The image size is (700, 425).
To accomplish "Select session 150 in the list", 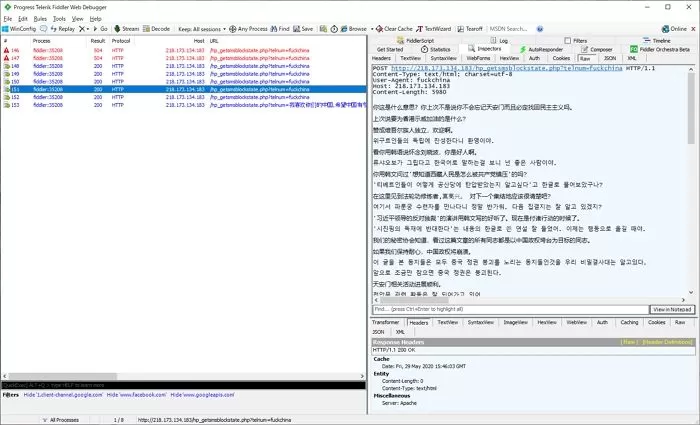I will [x=183, y=82].
